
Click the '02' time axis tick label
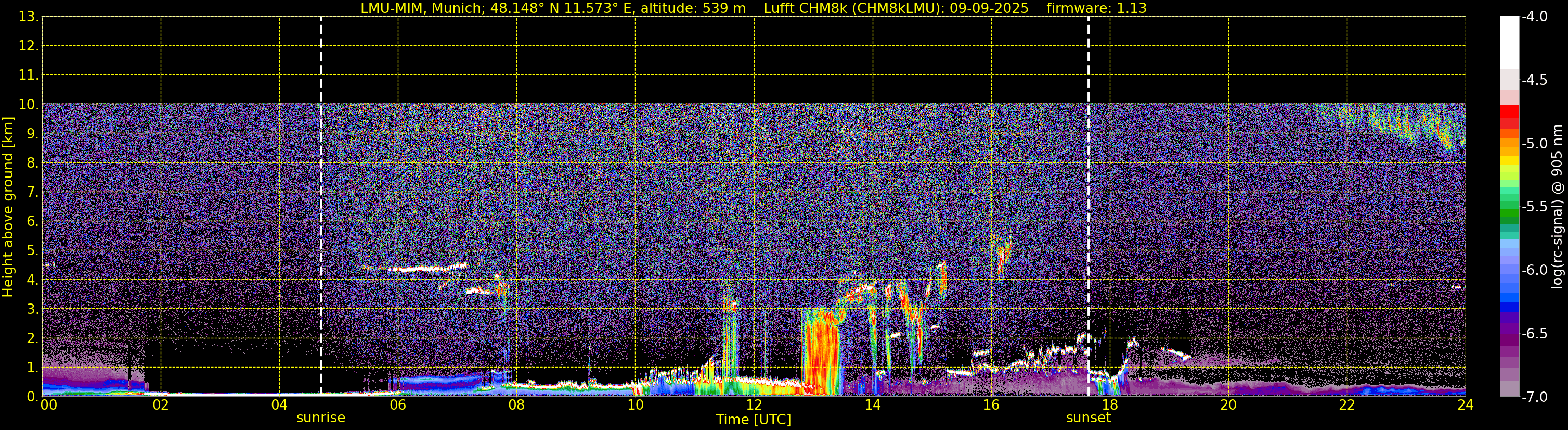(x=161, y=406)
